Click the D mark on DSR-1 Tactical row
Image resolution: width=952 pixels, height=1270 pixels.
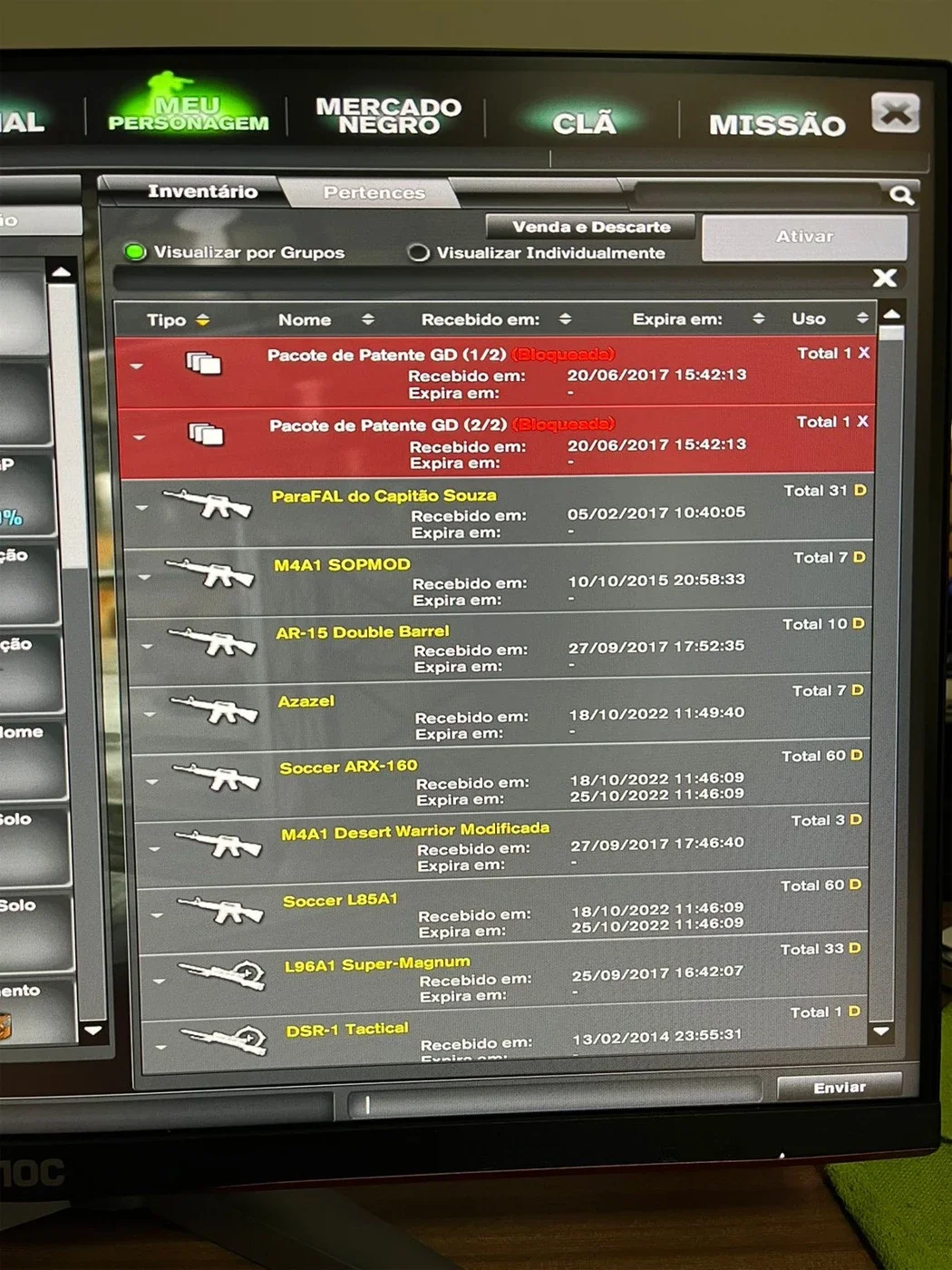coord(853,1011)
